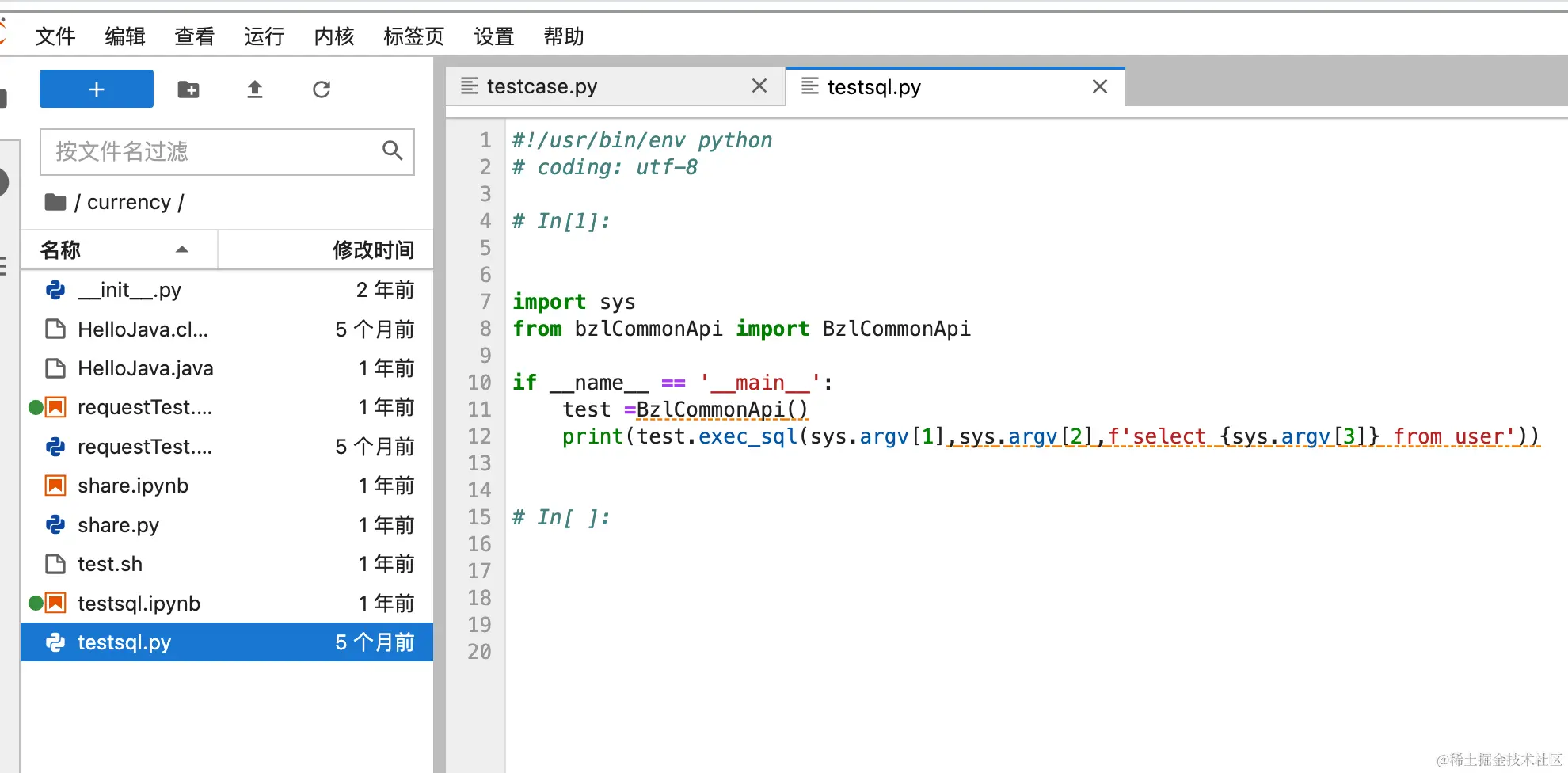Open the 帮助 menu
Image resolution: width=1568 pixels, height=773 pixels.
pyautogui.click(x=564, y=36)
